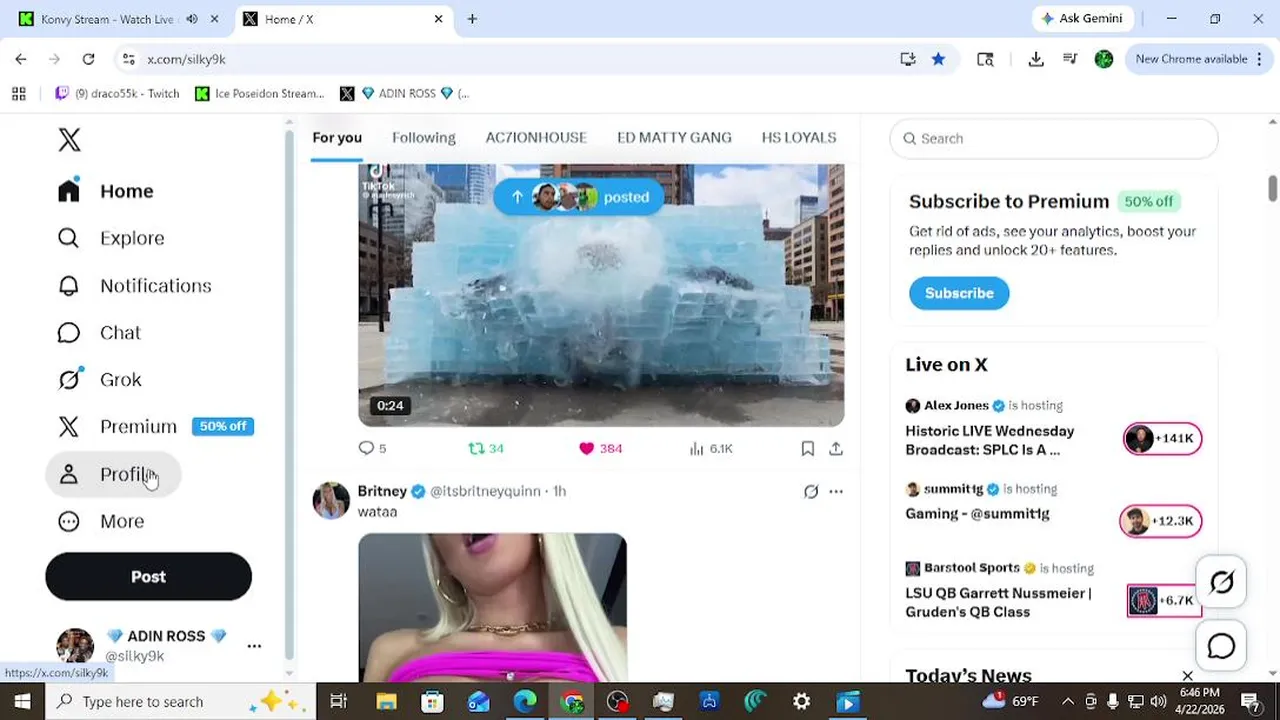The image size is (1280, 720).
Task: Close the Home / X browser tab
Action: [x=438, y=19]
